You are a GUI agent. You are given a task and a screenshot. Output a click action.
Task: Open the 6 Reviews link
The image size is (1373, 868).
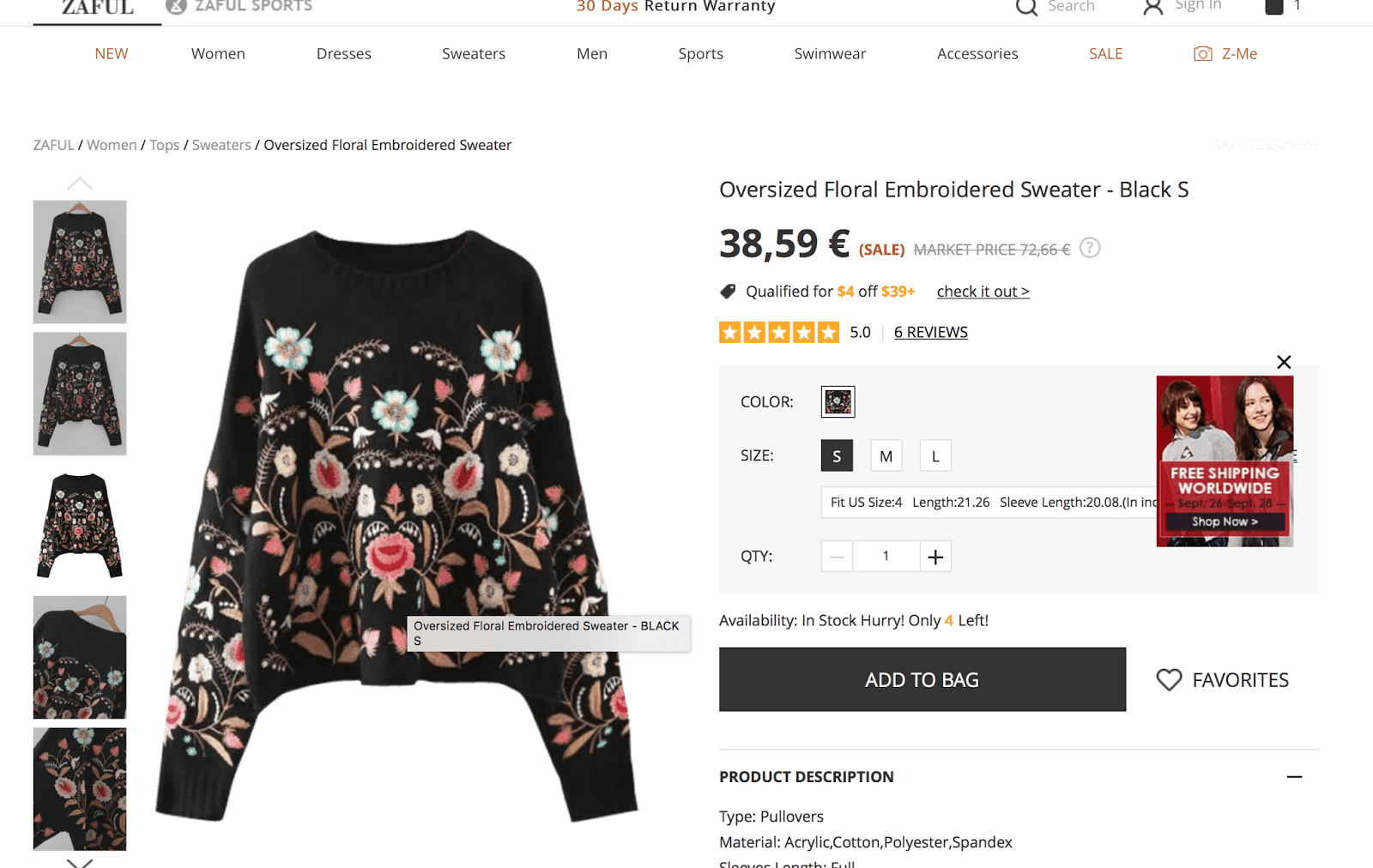point(930,332)
